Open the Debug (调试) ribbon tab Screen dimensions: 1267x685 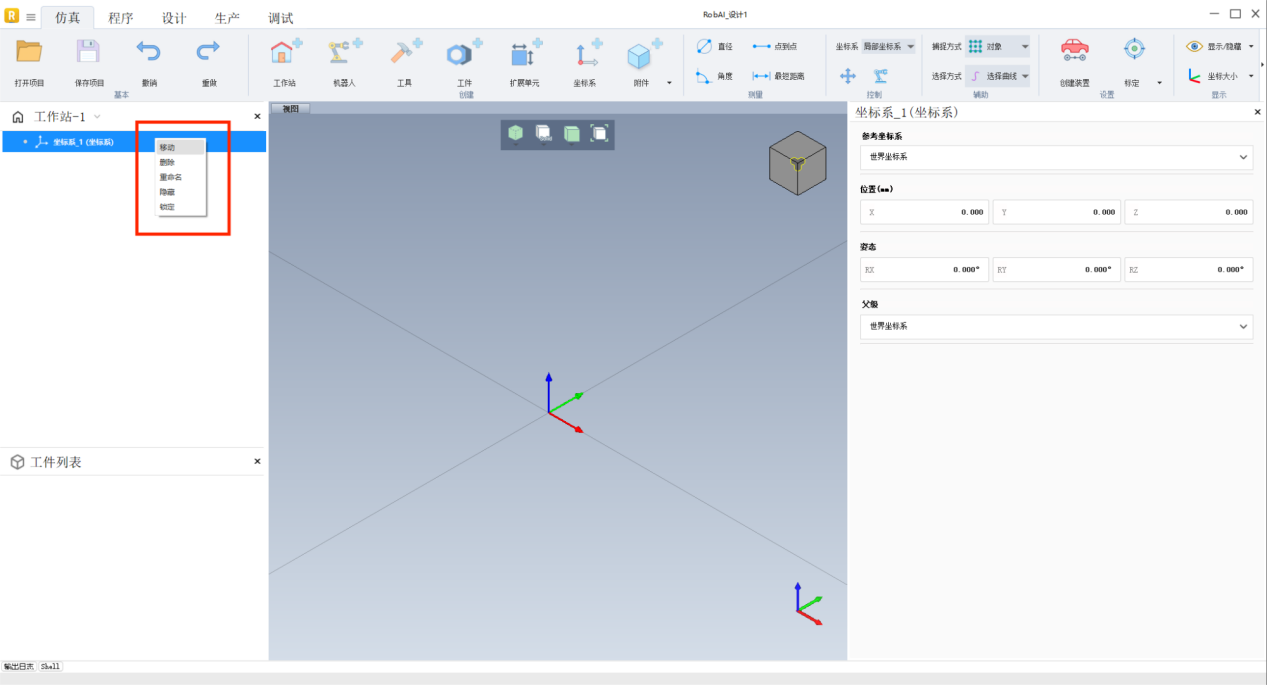coord(280,18)
